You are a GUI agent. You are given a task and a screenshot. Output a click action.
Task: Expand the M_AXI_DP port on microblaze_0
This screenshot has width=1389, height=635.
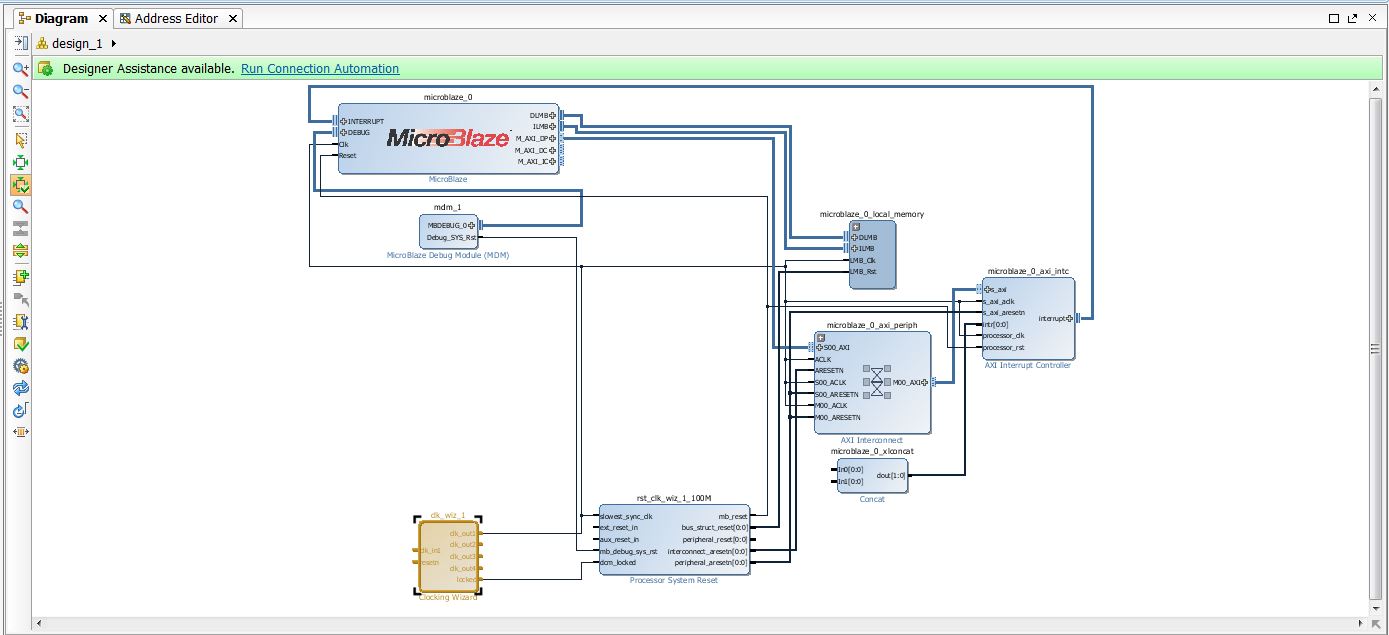click(x=552, y=139)
